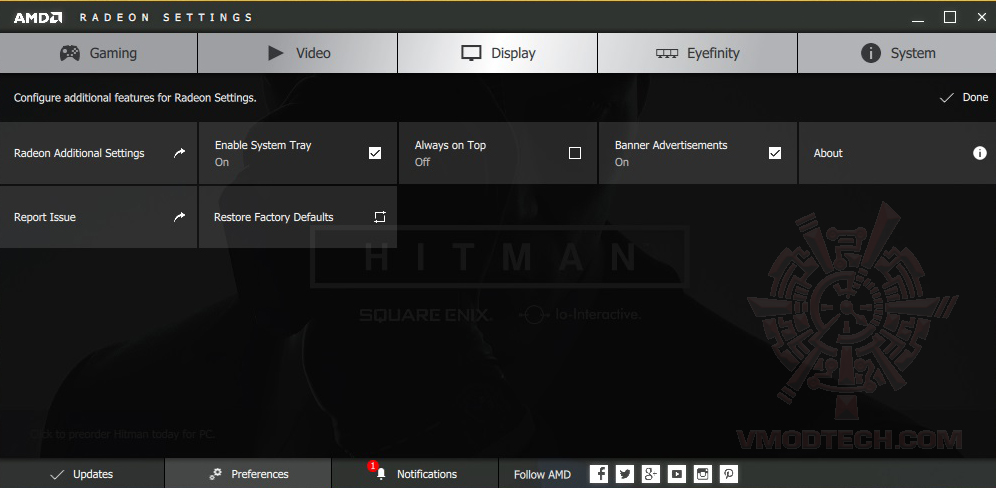This screenshot has width=996, height=488.
Task: Click the notification bell icon
Action: coord(381,475)
